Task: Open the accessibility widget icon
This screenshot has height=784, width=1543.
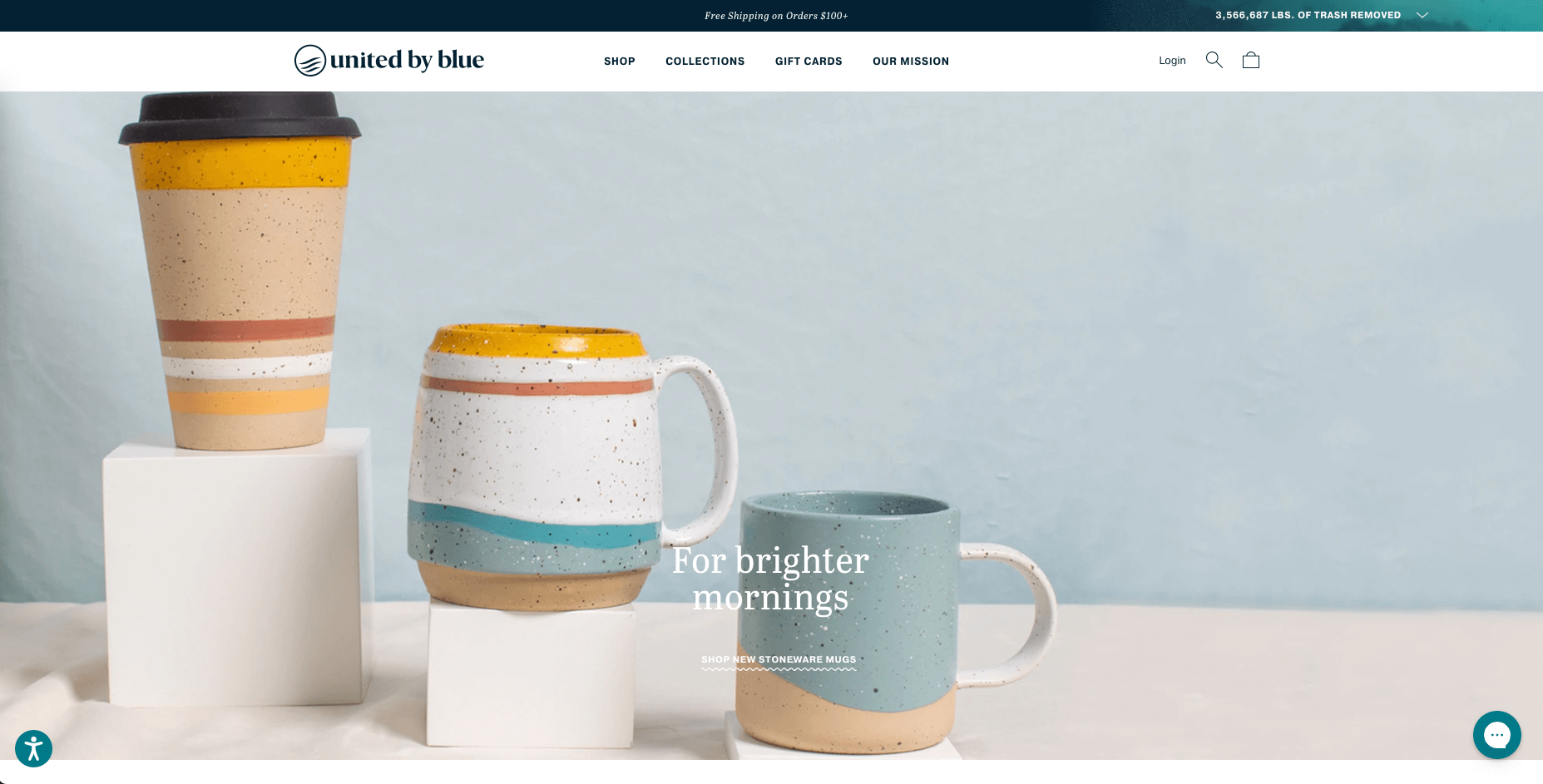Action: tap(33, 748)
